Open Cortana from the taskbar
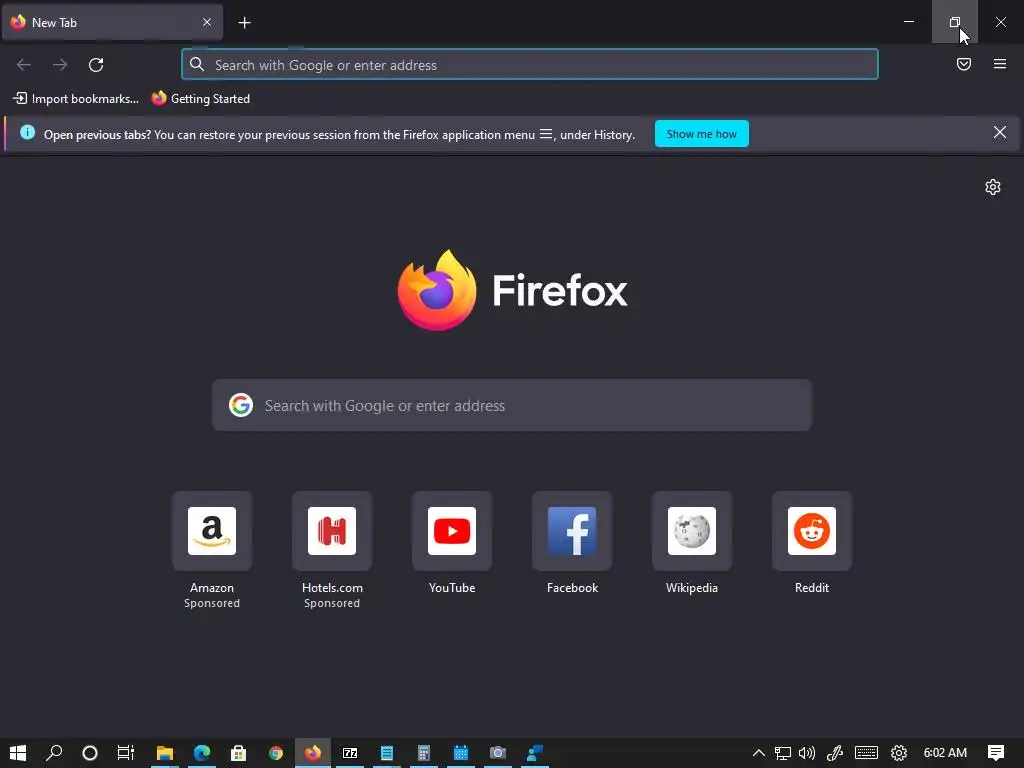 click(90, 753)
